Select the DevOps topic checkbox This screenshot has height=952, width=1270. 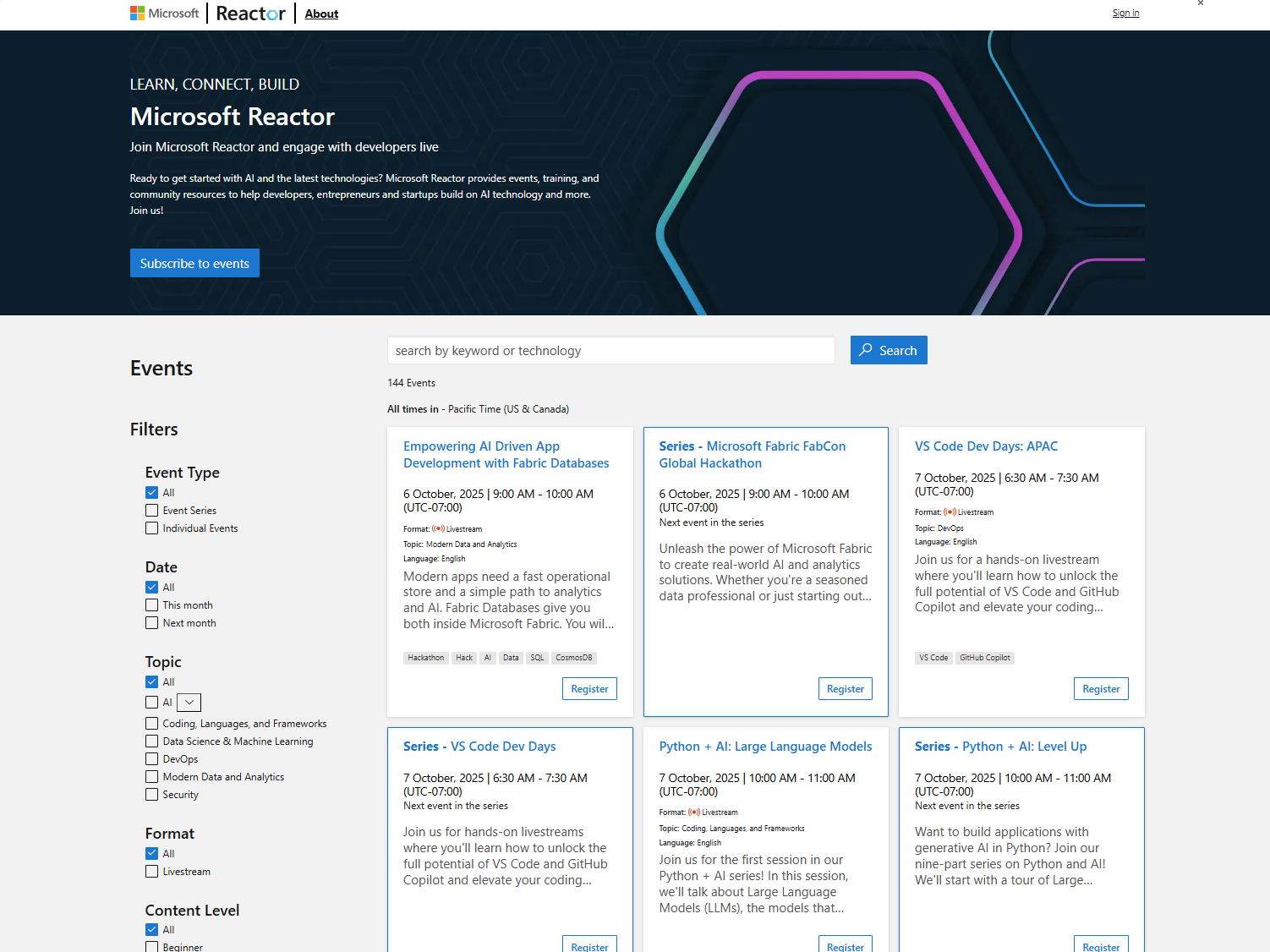tap(152, 759)
